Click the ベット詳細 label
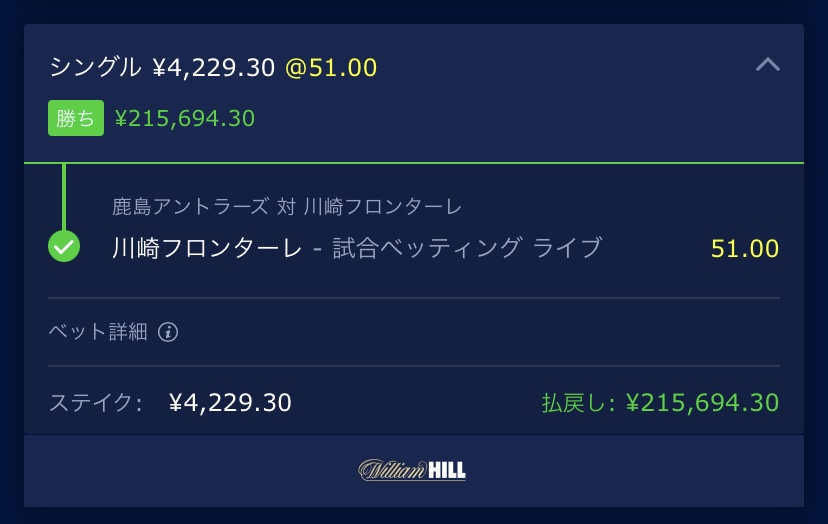828x524 pixels. 98,332
